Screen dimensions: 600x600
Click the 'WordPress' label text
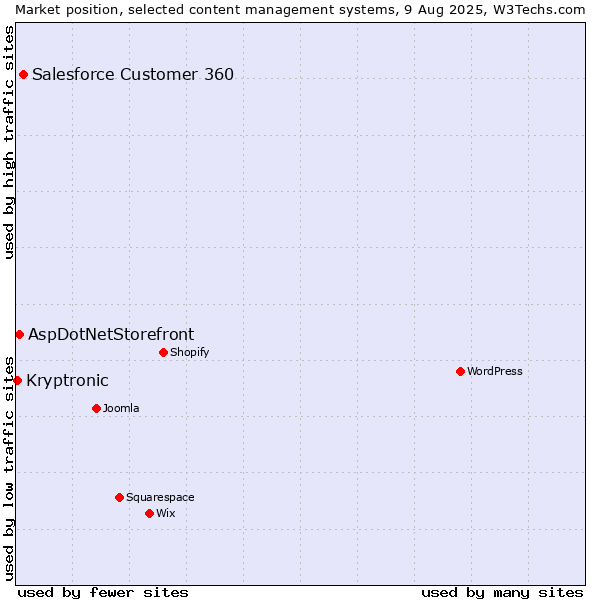pos(494,372)
